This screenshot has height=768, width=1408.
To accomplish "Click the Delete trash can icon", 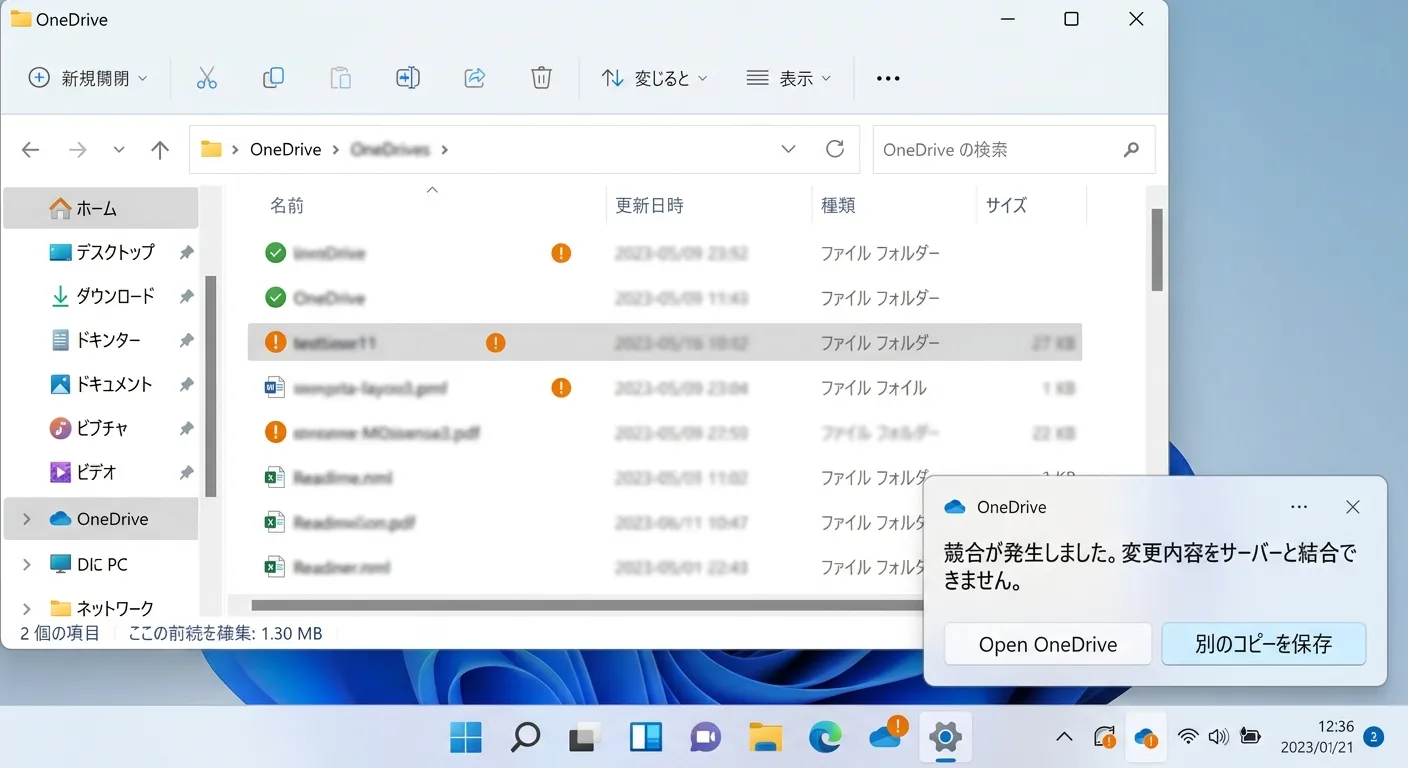I will pos(541,78).
